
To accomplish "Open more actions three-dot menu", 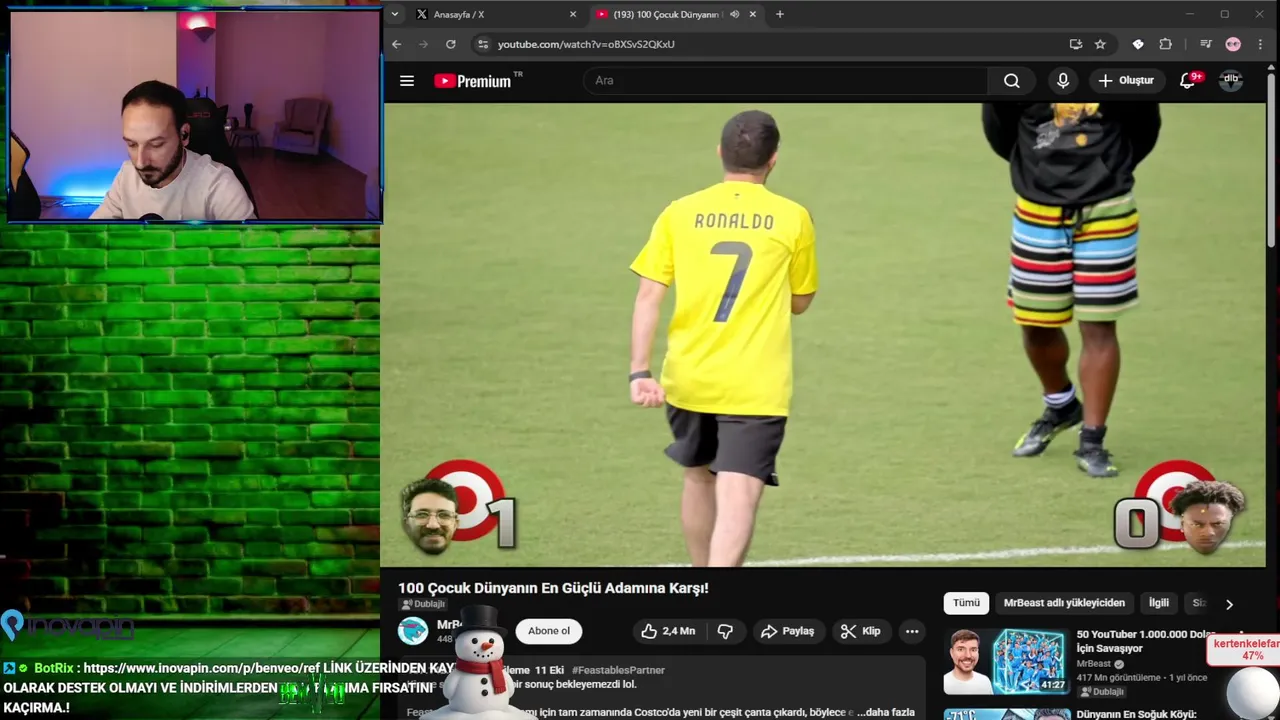I will pos(912,631).
